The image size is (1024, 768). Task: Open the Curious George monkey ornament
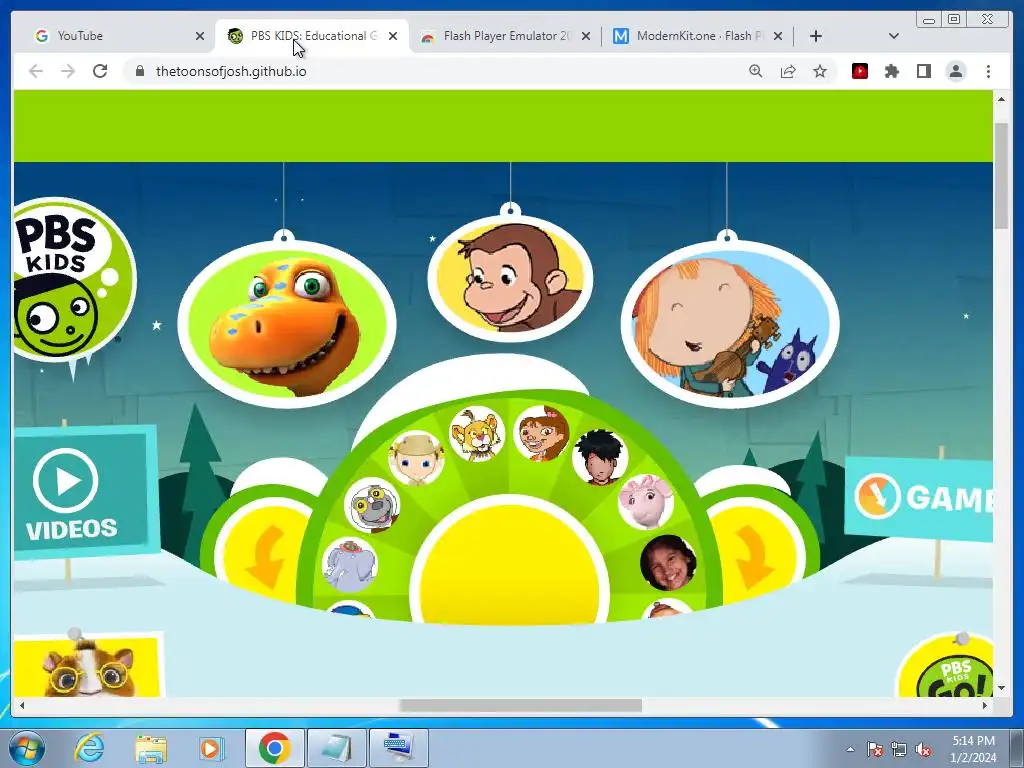pos(510,278)
